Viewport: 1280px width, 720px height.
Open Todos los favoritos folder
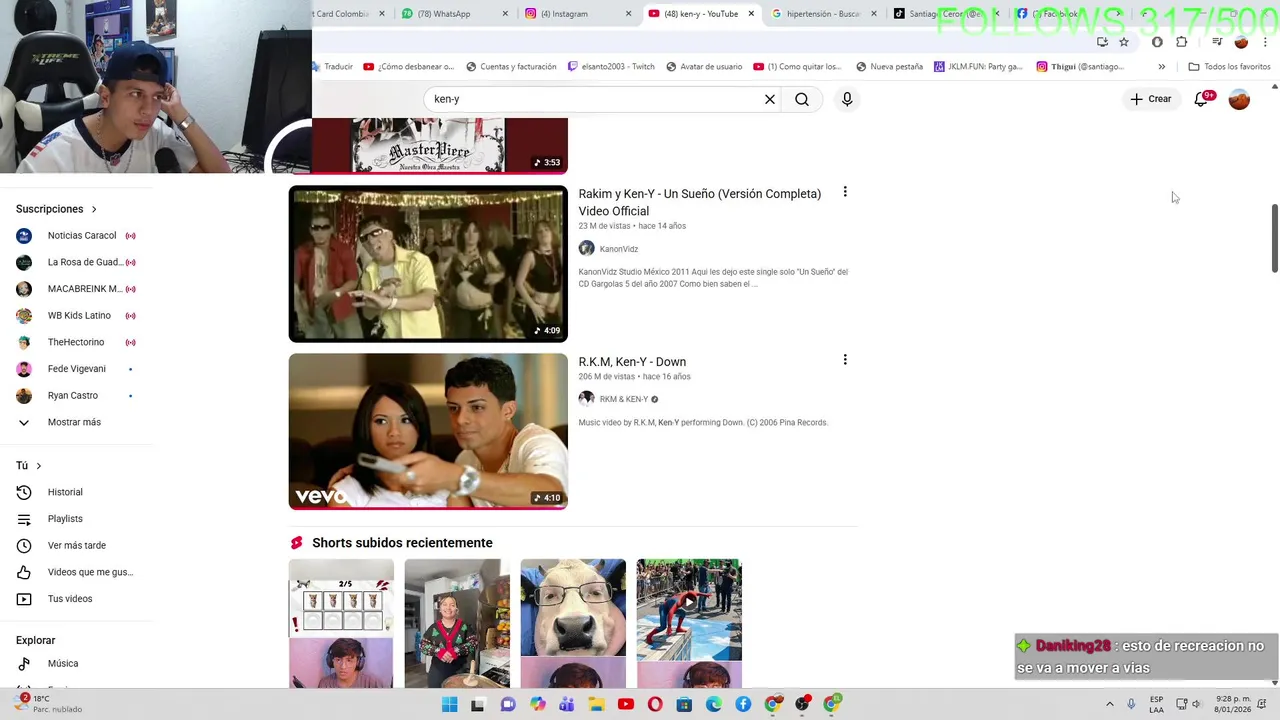coord(1229,67)
